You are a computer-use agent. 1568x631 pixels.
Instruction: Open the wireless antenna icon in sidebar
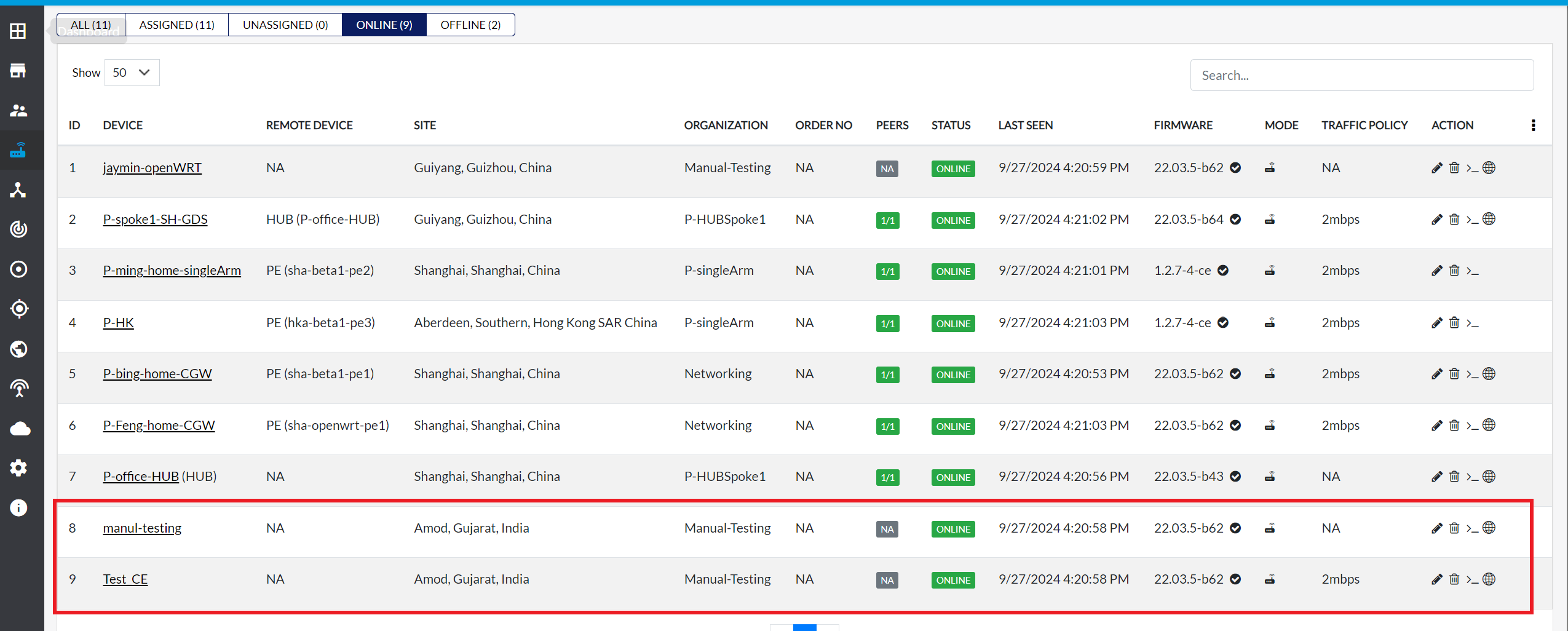point(18,389)
